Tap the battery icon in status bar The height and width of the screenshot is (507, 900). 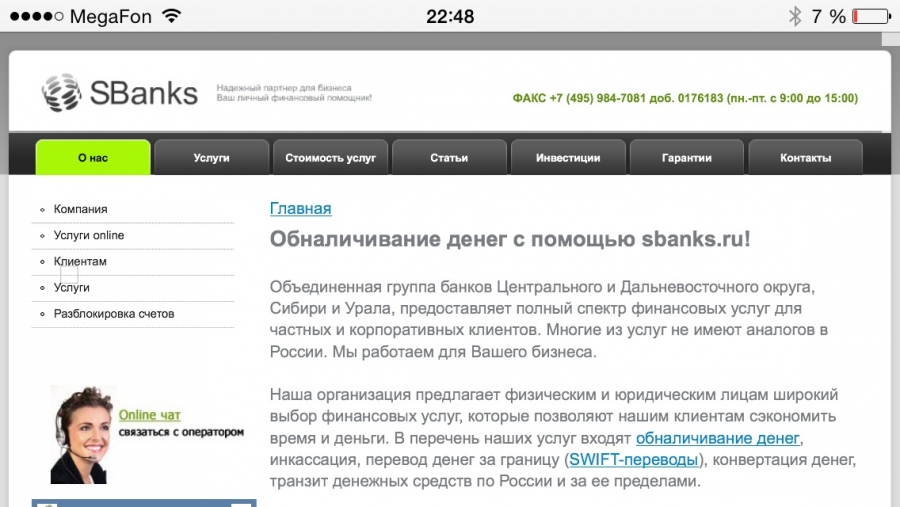[x=871, y=16]
